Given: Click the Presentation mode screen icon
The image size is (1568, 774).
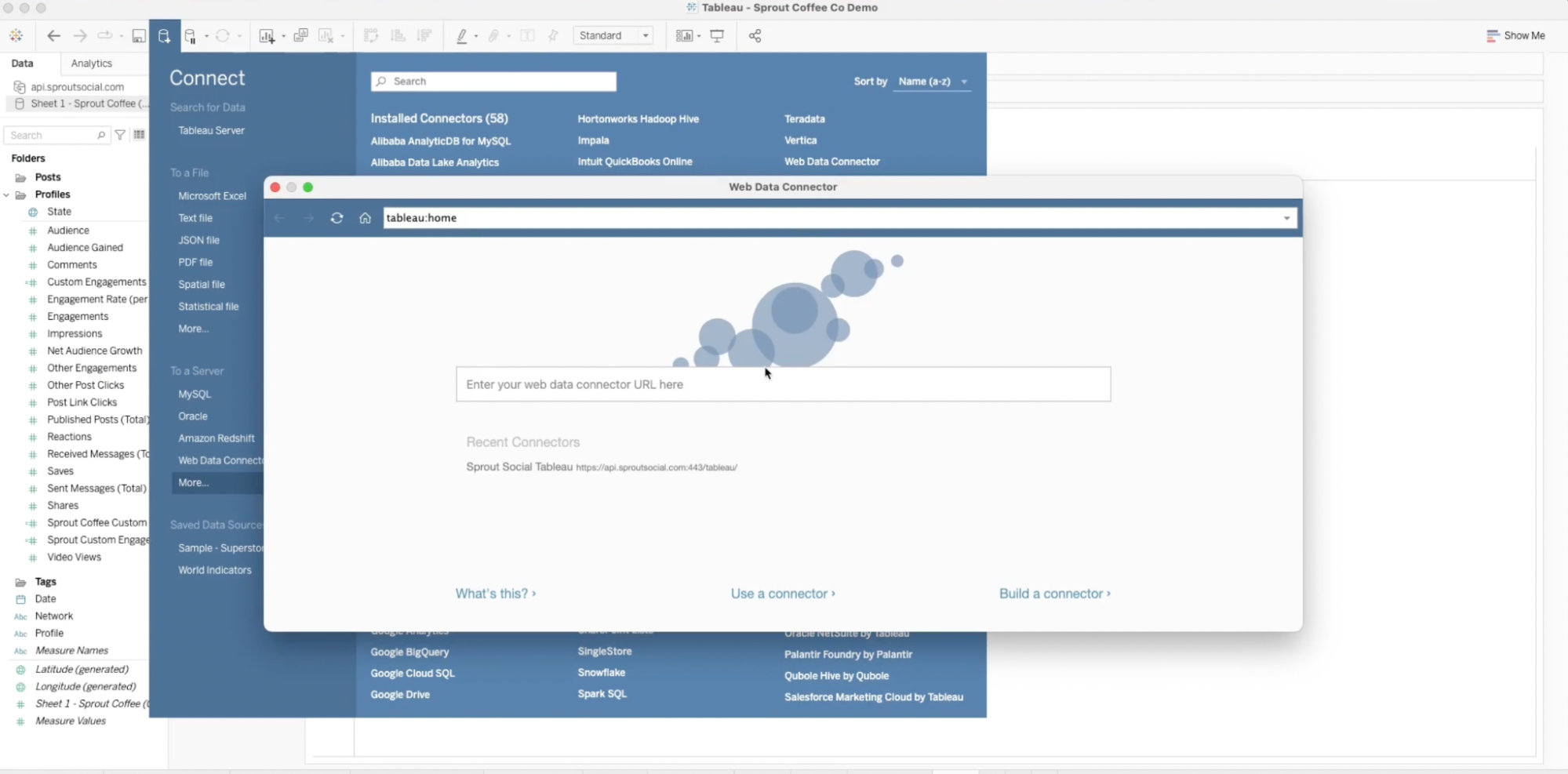Looking at the screenshot, I should [717, 36].
